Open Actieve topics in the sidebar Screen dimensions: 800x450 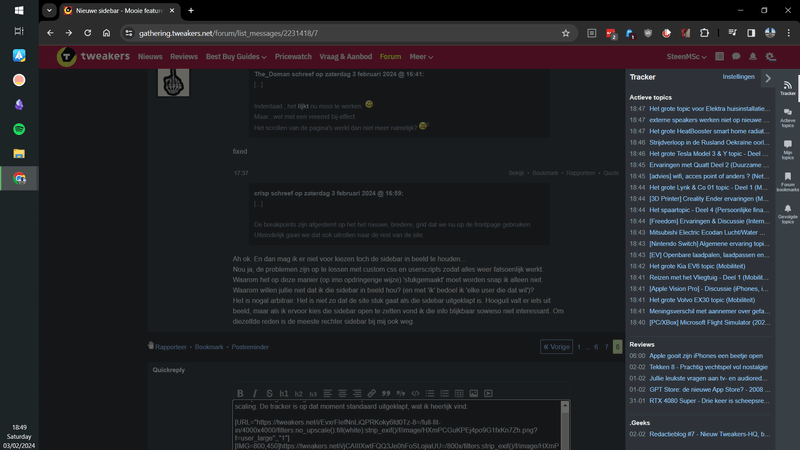pyautogui.click(x=787, y=118)
